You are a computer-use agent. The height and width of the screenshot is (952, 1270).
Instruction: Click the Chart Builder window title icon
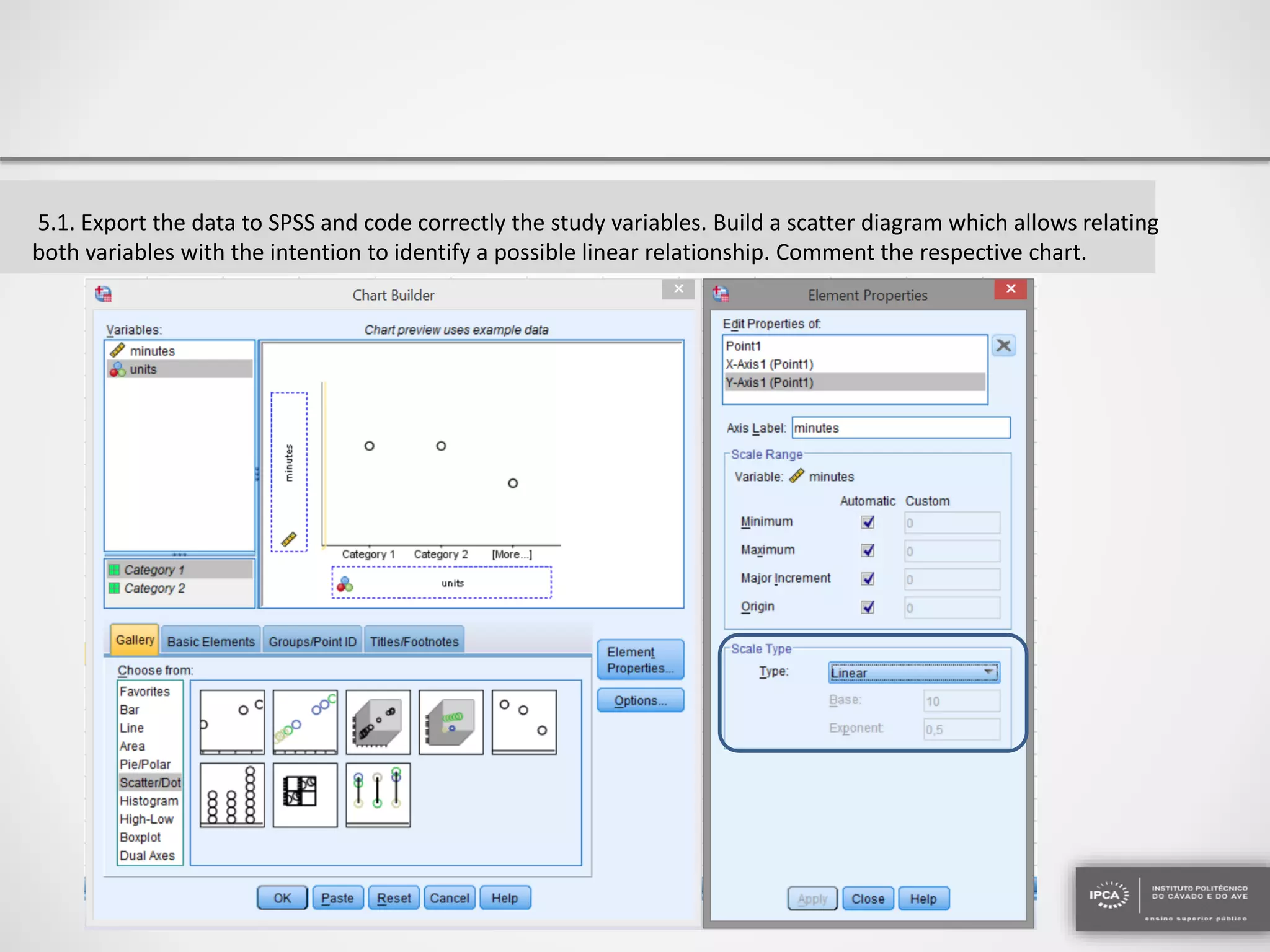pos(104,294)
